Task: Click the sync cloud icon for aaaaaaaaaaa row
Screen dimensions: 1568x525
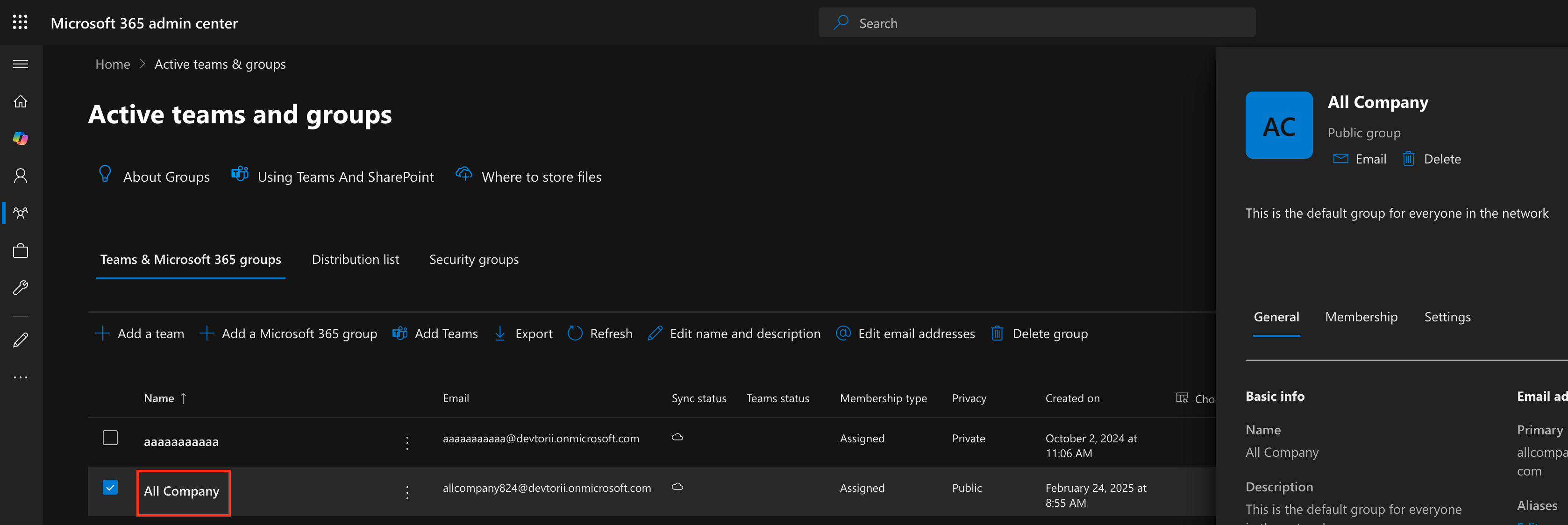Action: [677, 437]
